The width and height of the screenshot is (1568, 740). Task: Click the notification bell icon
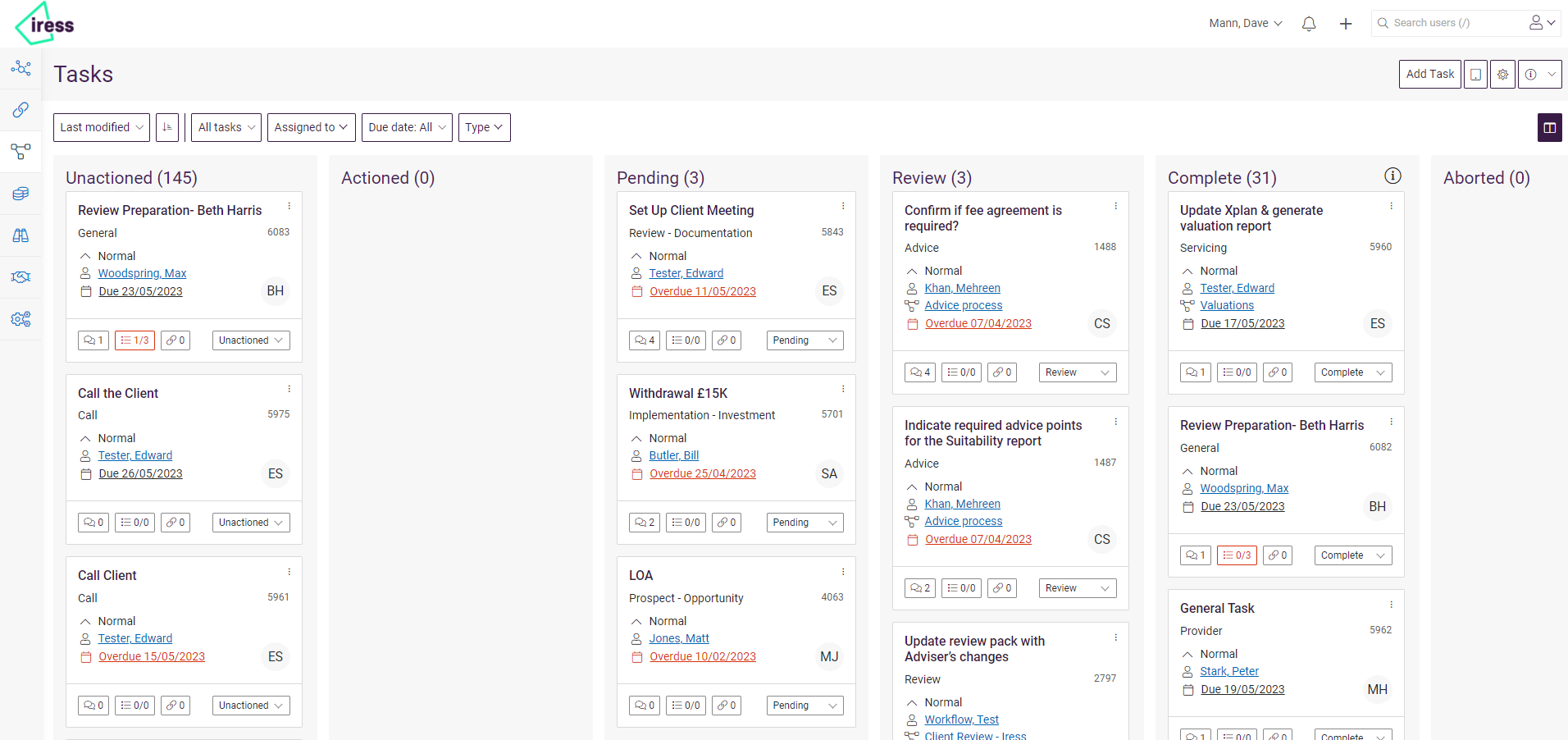tap(1308, 23)
